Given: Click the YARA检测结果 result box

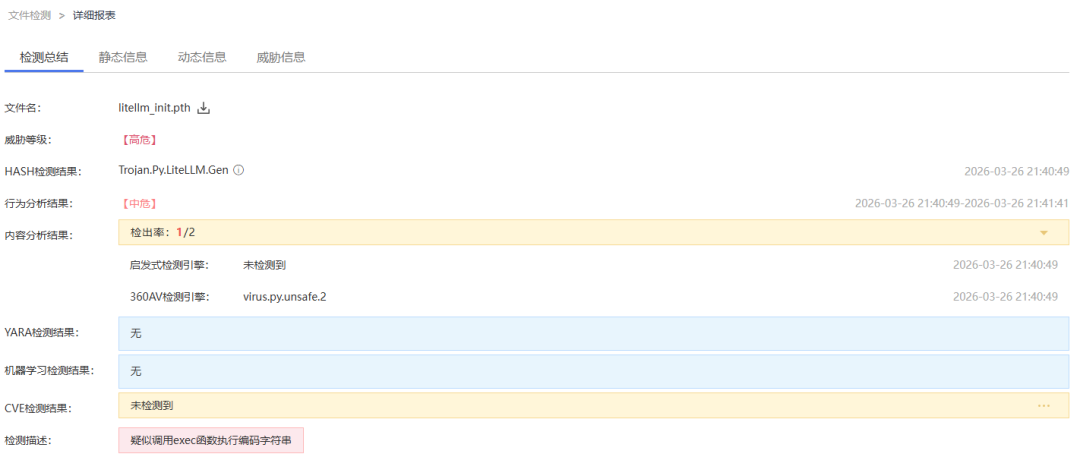Looking at the screenshot, I should coord(593,333).
